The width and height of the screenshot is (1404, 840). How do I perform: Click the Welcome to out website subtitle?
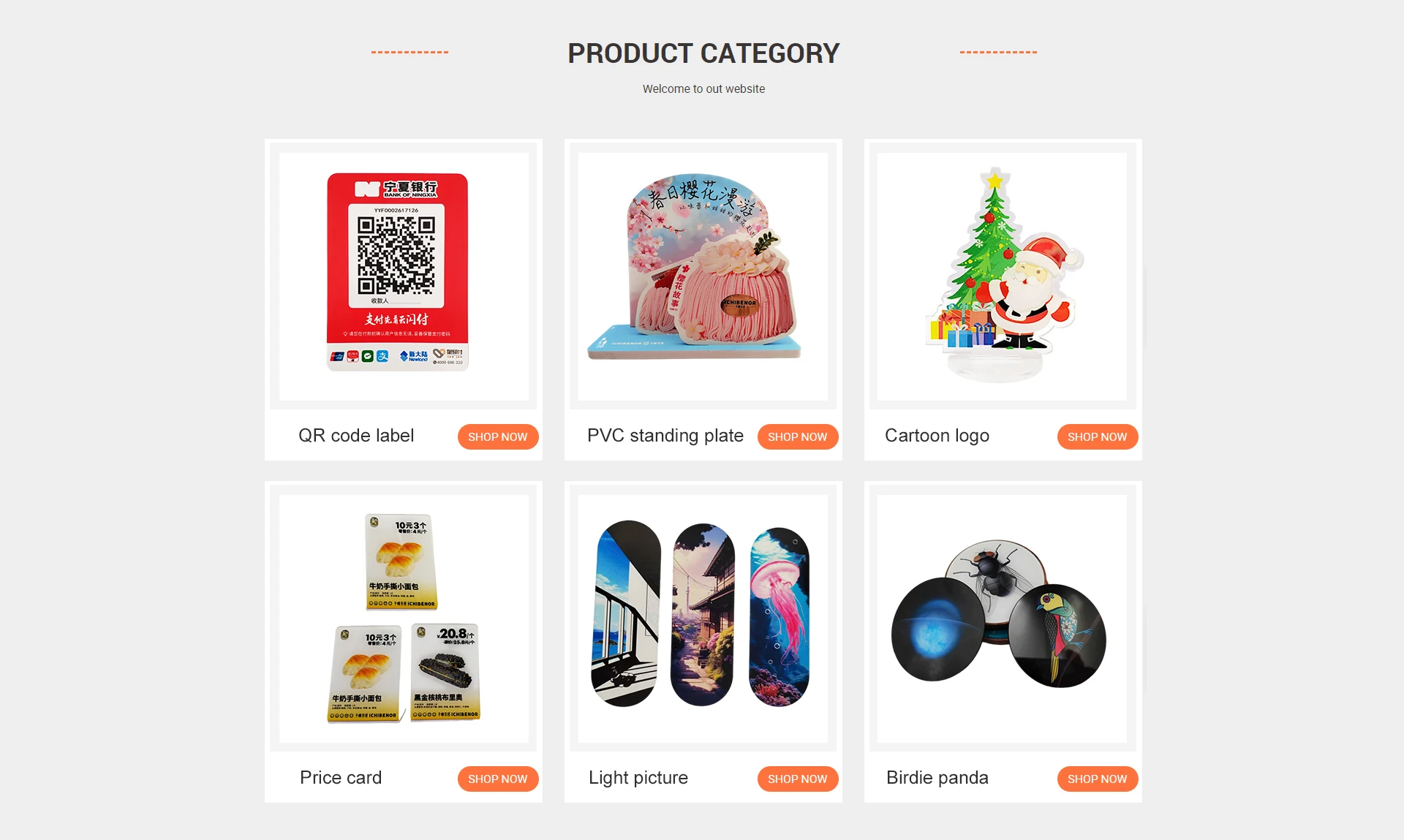click(x=703, y=88)
